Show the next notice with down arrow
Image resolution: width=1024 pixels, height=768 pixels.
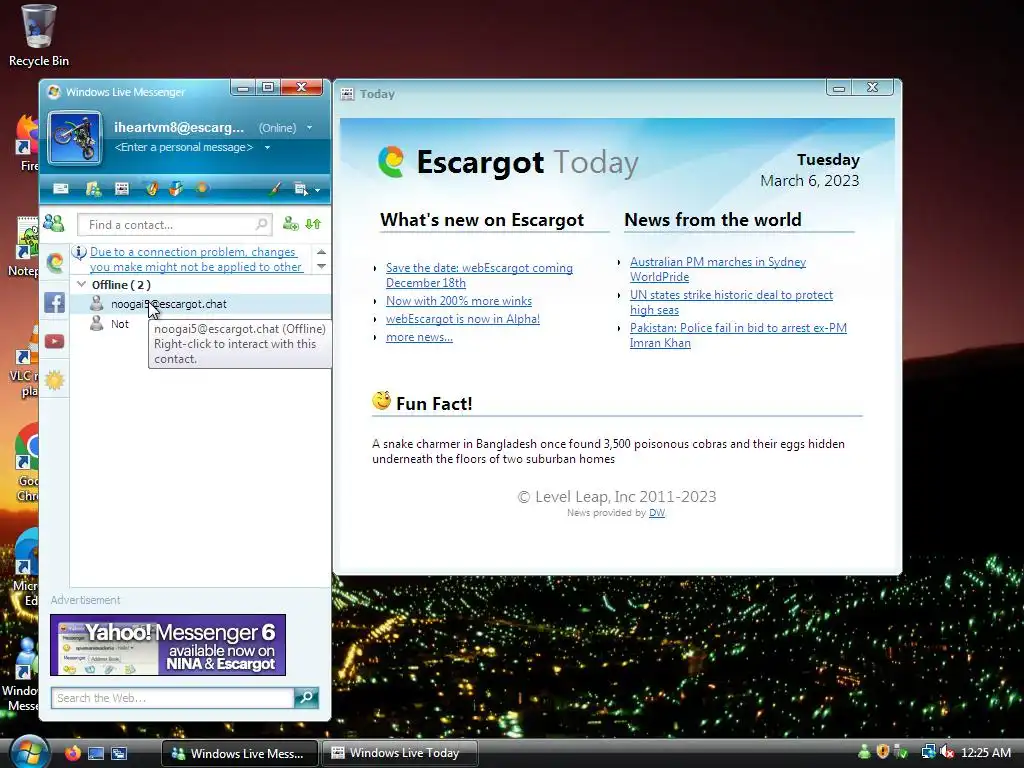(321, 266)
